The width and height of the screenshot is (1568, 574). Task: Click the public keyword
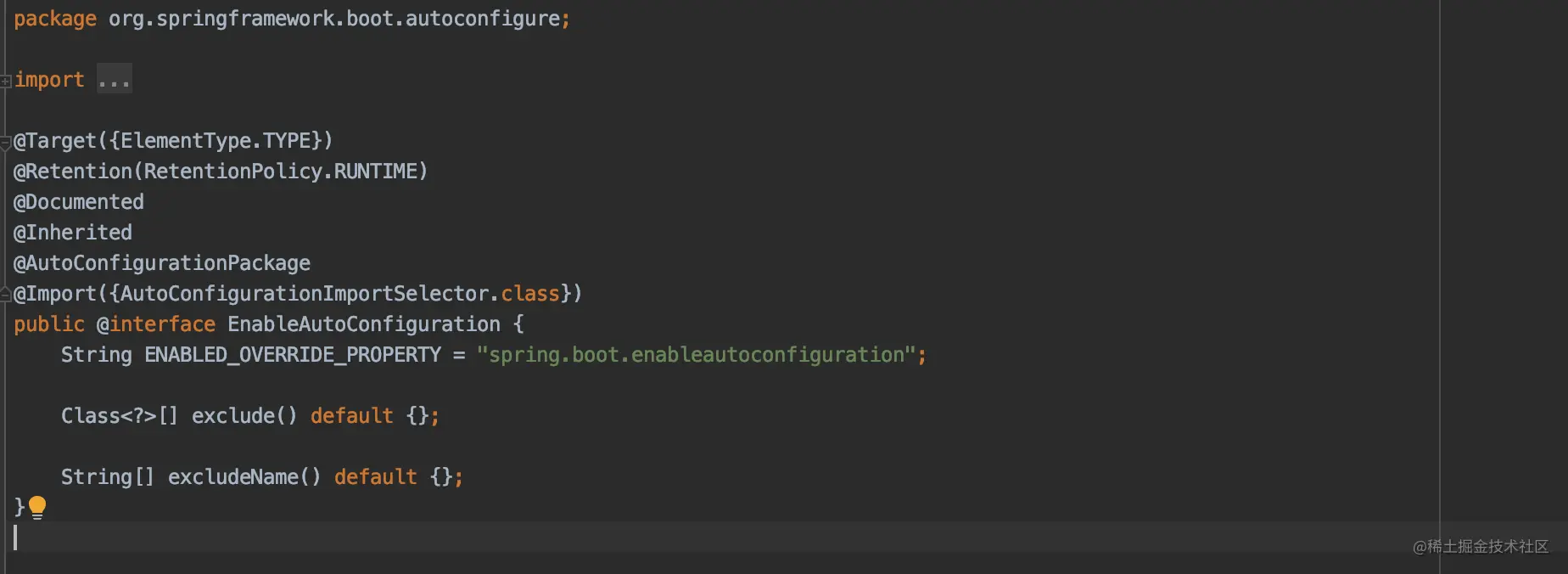pos(49,324)
